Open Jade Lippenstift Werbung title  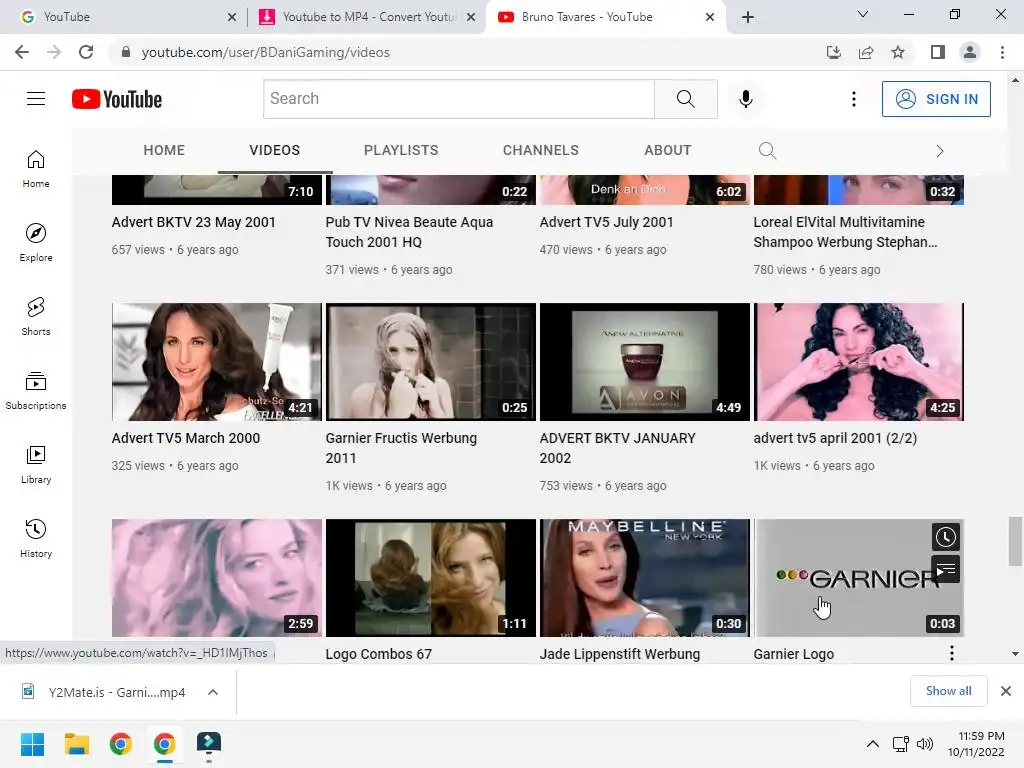620,654
